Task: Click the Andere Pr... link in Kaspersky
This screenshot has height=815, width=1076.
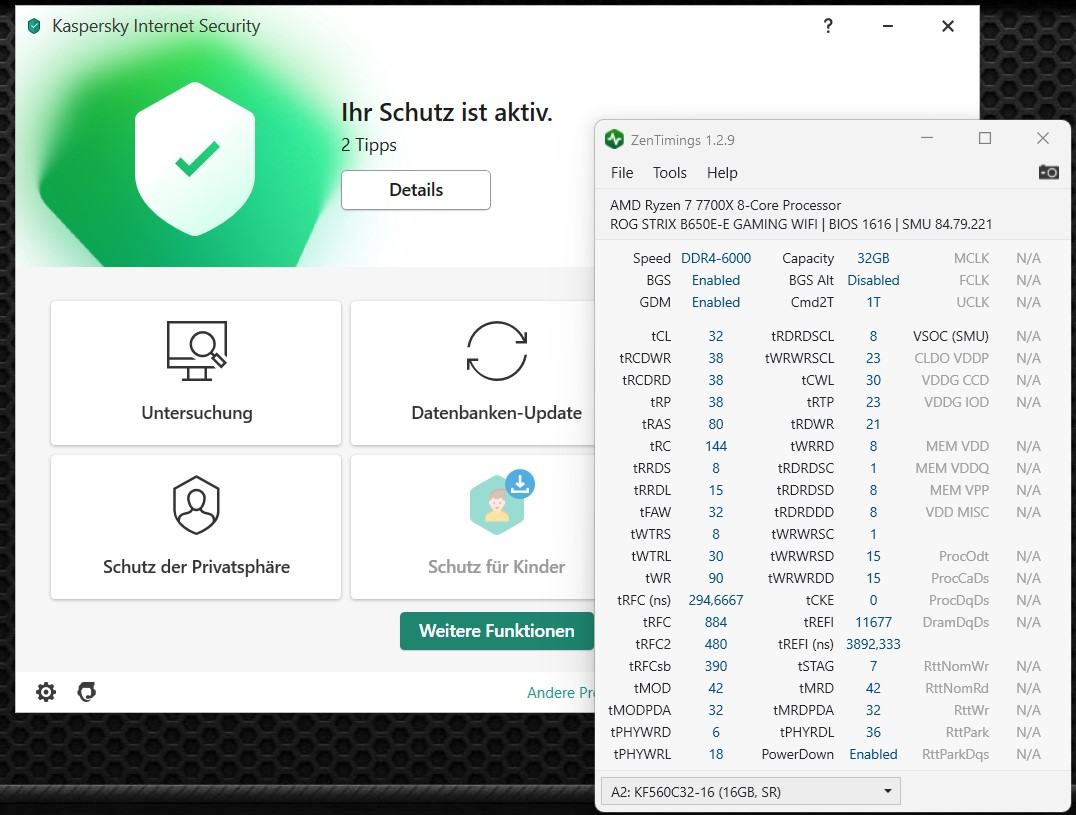Action: coord(561,692)
